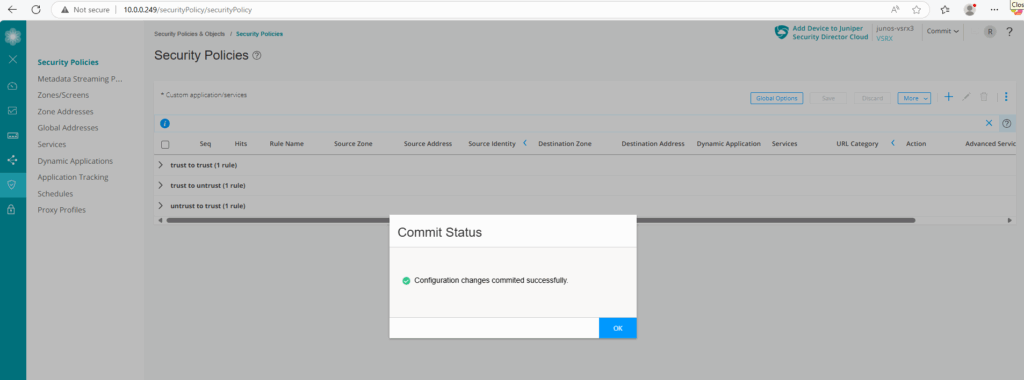1024x380 pixels.
Task: Open the device administration icon in the sidebar
Action: [12, 135]
